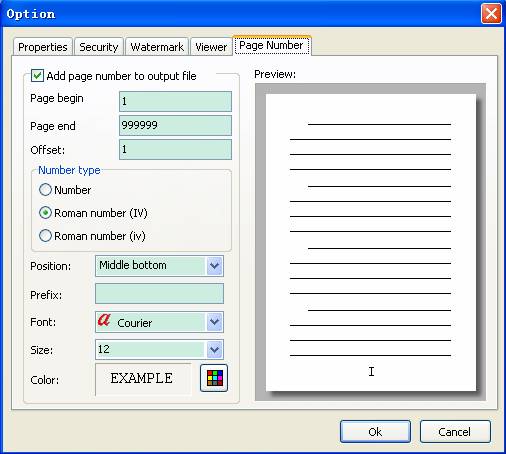Open the Security tab
The image size is (506, 454).
[x=99, y=47]
